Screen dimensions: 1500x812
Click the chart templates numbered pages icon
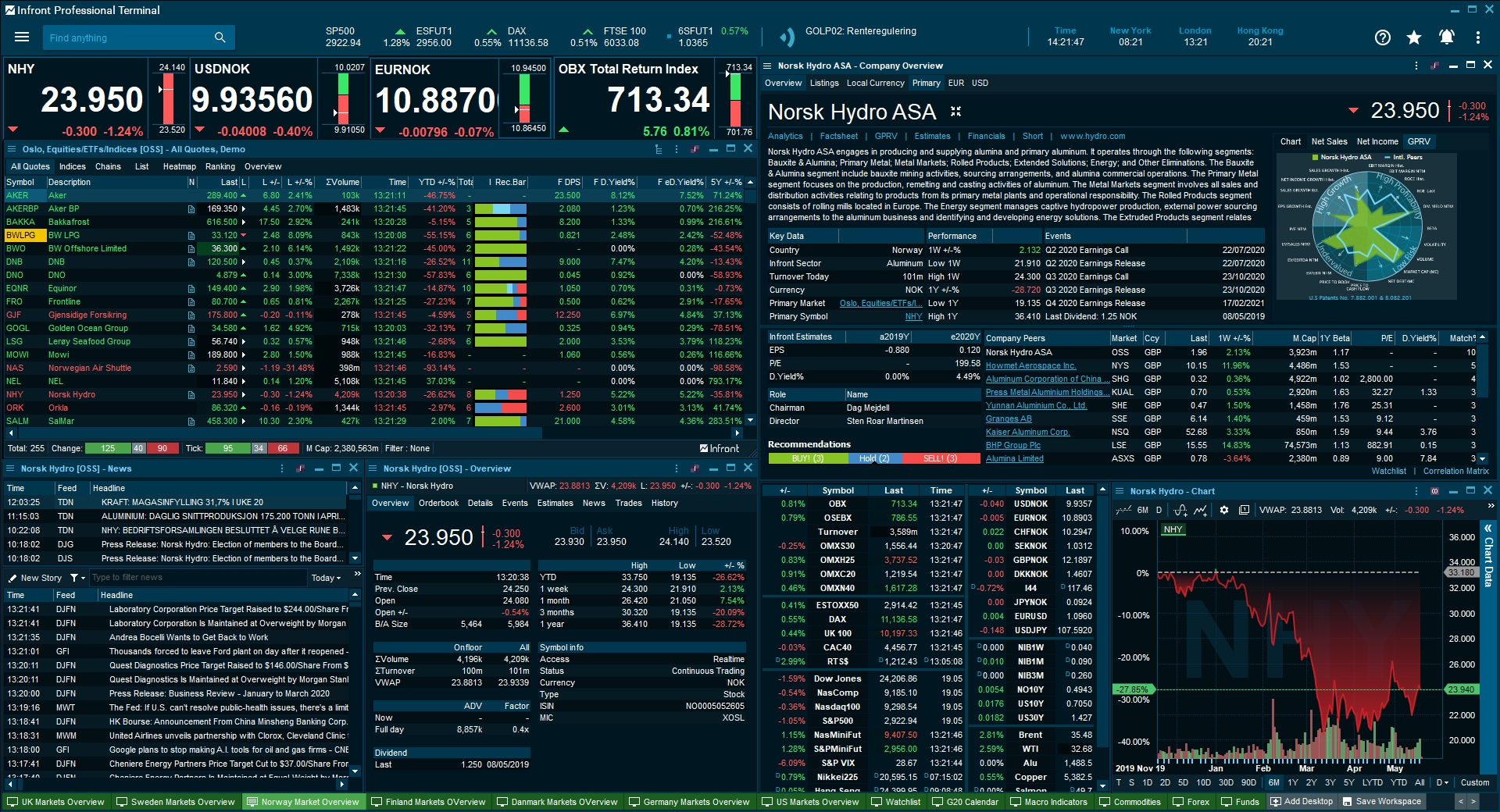pyautogui.click(x=1244, y=510)
